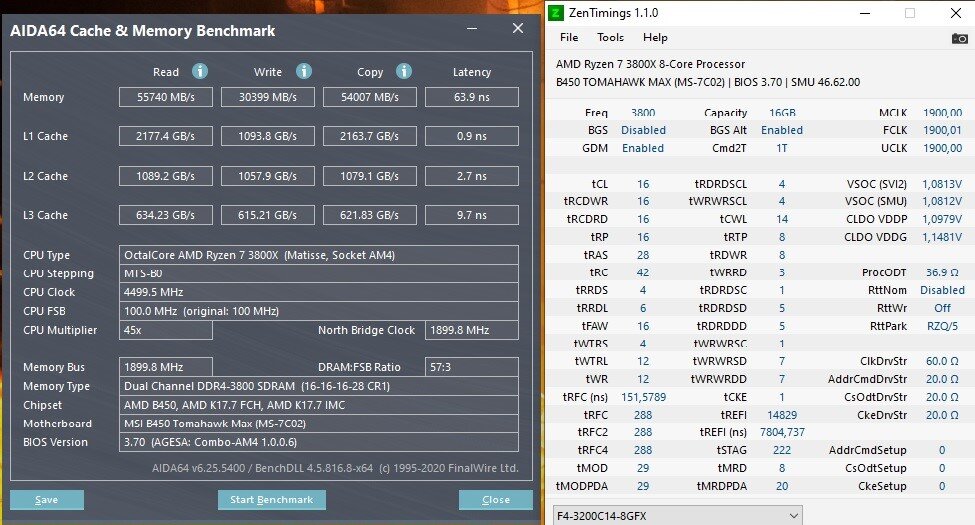Click the tRC value 42

tap(643, 272)
